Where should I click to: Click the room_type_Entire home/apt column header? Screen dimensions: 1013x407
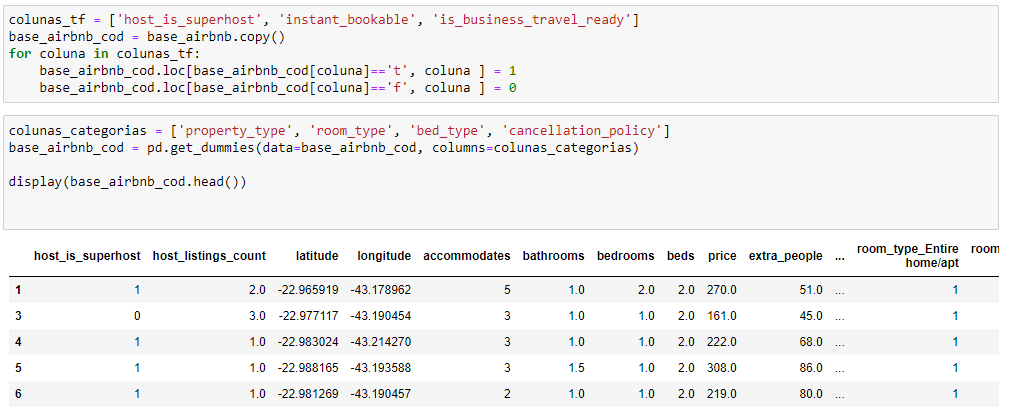(x=908, y=256)
